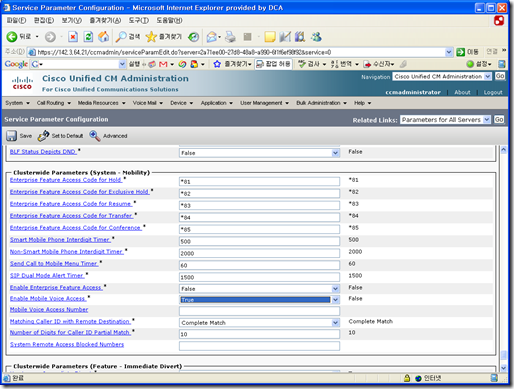Click the Google toolbar bookmark star icon
The height and width of the screenshot is (389, 514).
point(217,64)
